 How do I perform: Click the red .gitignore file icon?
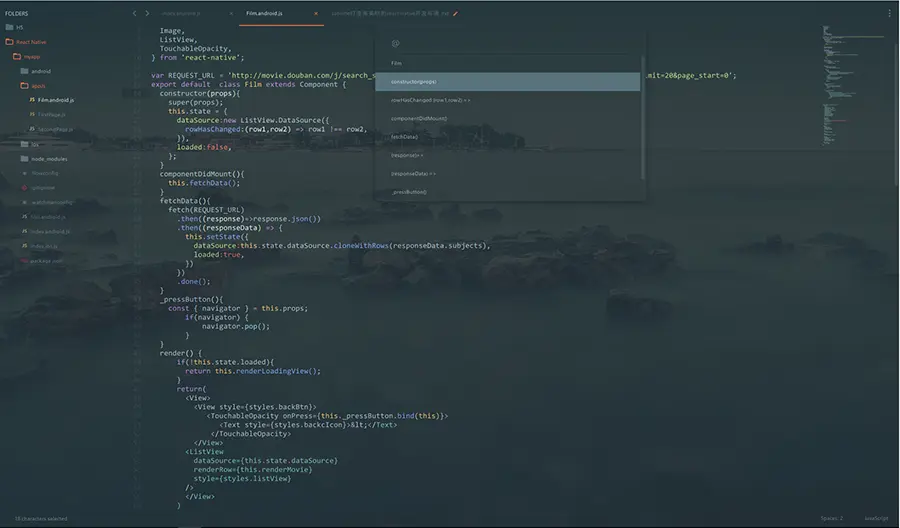(x=24, y=188)
